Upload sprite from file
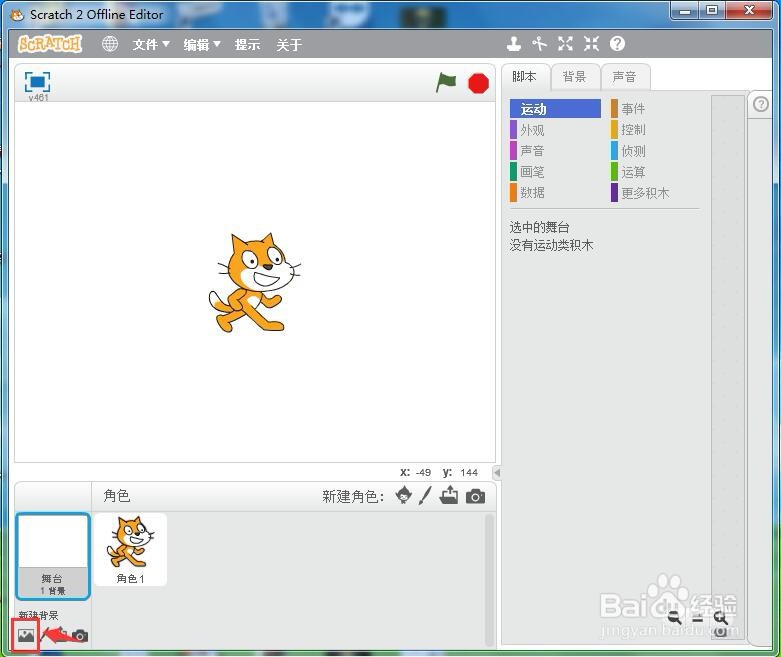 click(449, 495)
